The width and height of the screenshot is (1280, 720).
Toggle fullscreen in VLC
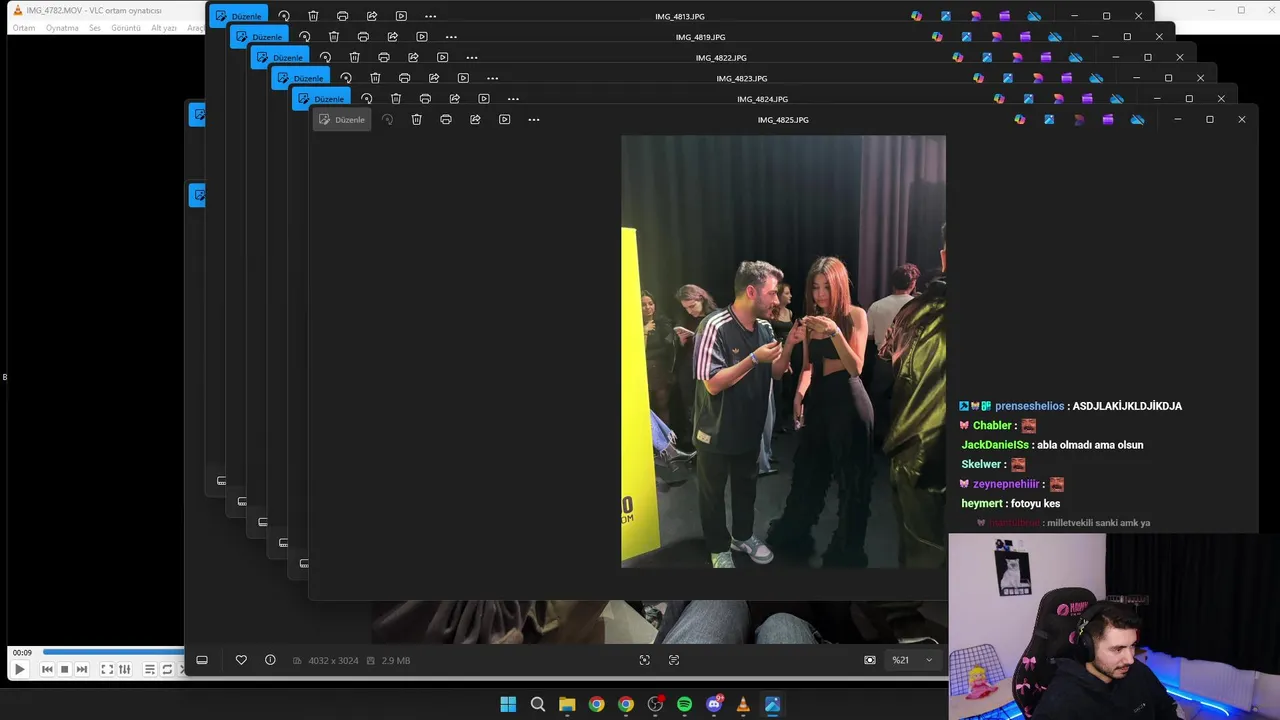pyautogui.click(x=107, y=669)
